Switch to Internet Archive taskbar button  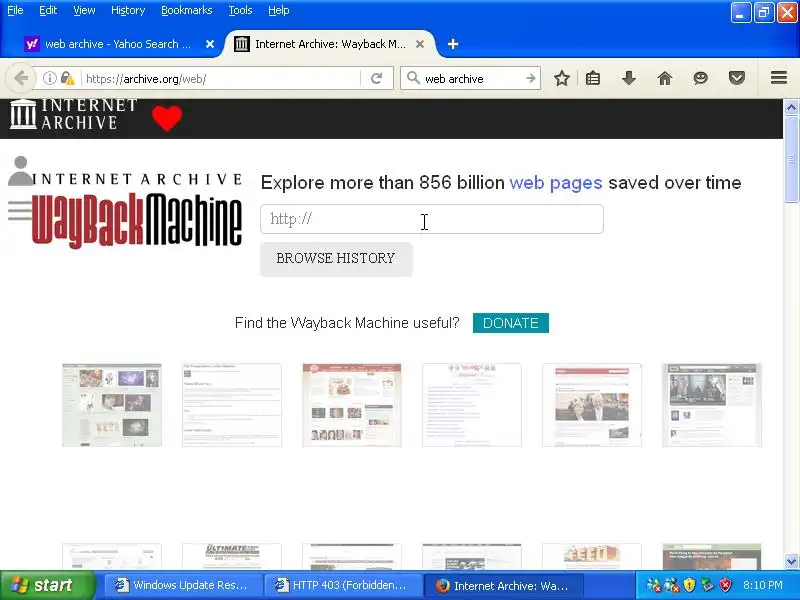(504, 585)
